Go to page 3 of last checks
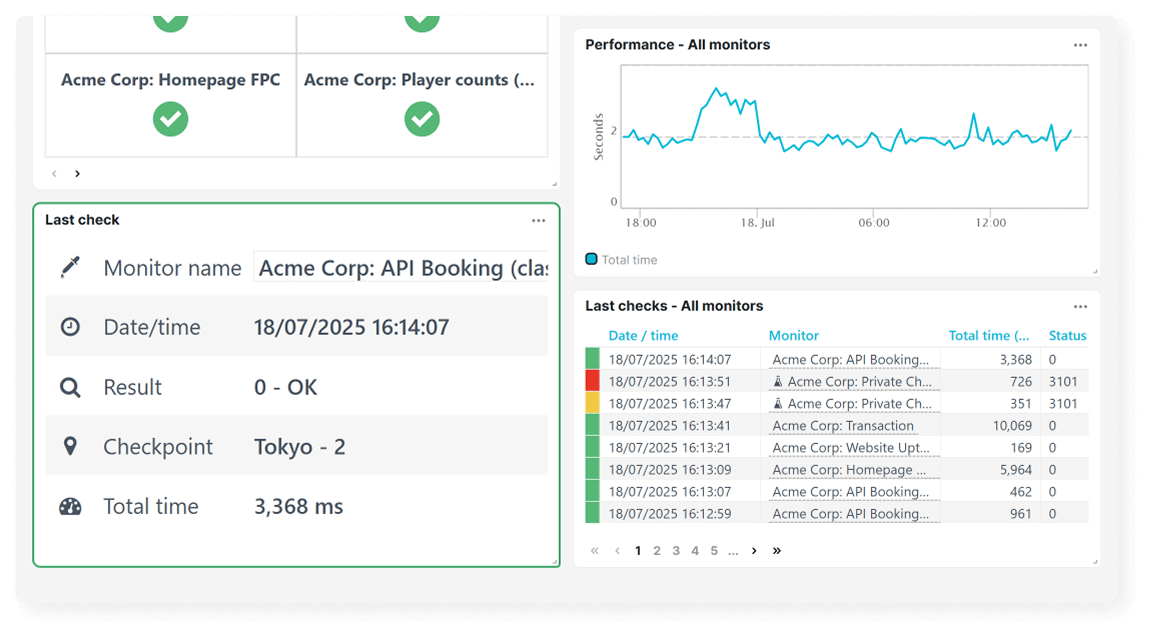The height and width of the screenshot is (635, 1150). coord(676,550)
